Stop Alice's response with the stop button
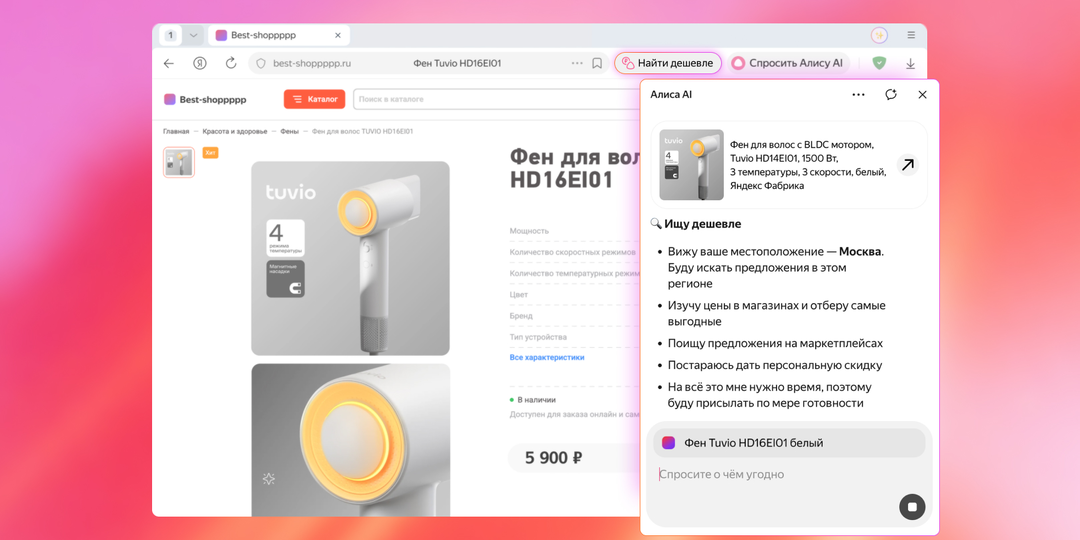1080x540 pixels. click(912, 507)
